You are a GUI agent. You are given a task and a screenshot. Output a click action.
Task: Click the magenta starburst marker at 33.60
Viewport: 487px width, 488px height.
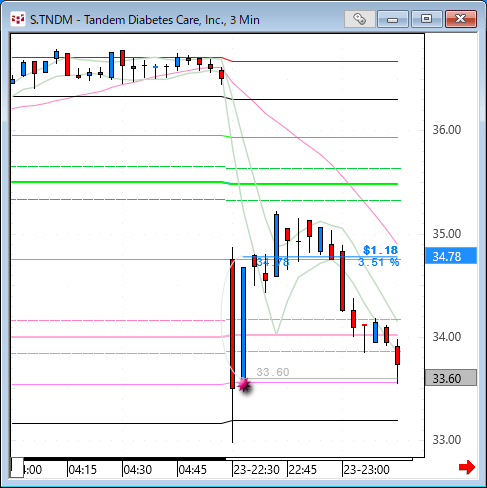[244, 385]
